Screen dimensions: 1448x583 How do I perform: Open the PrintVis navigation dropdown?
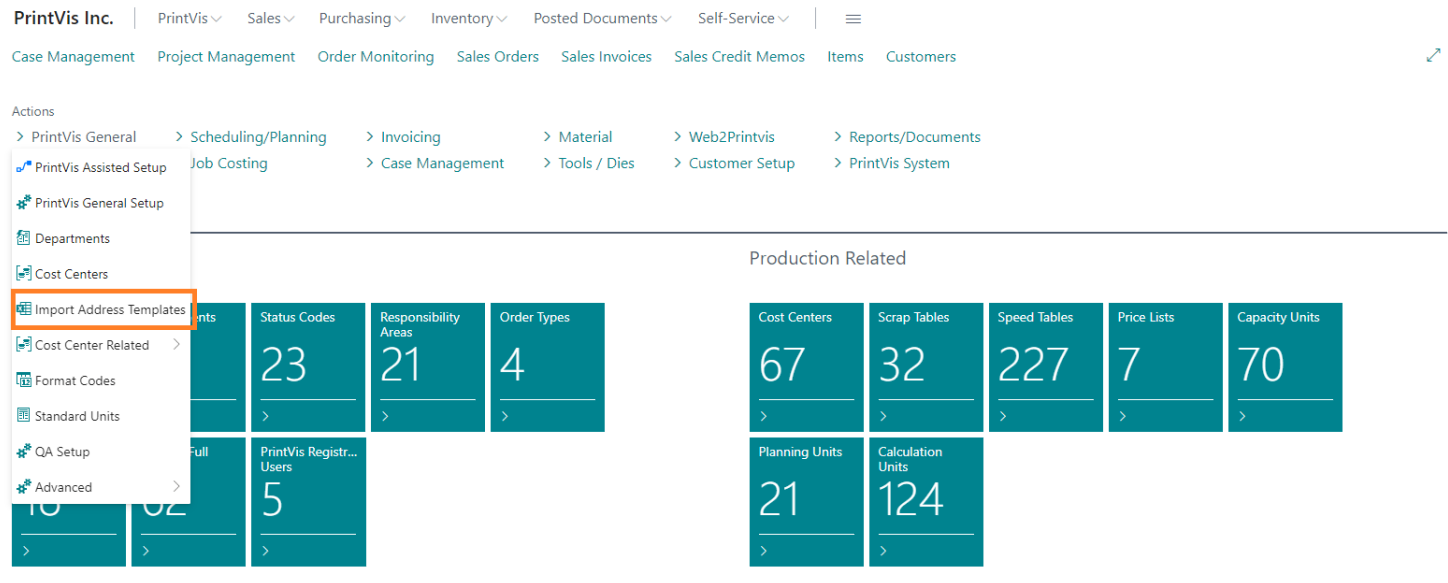point(190,19)
